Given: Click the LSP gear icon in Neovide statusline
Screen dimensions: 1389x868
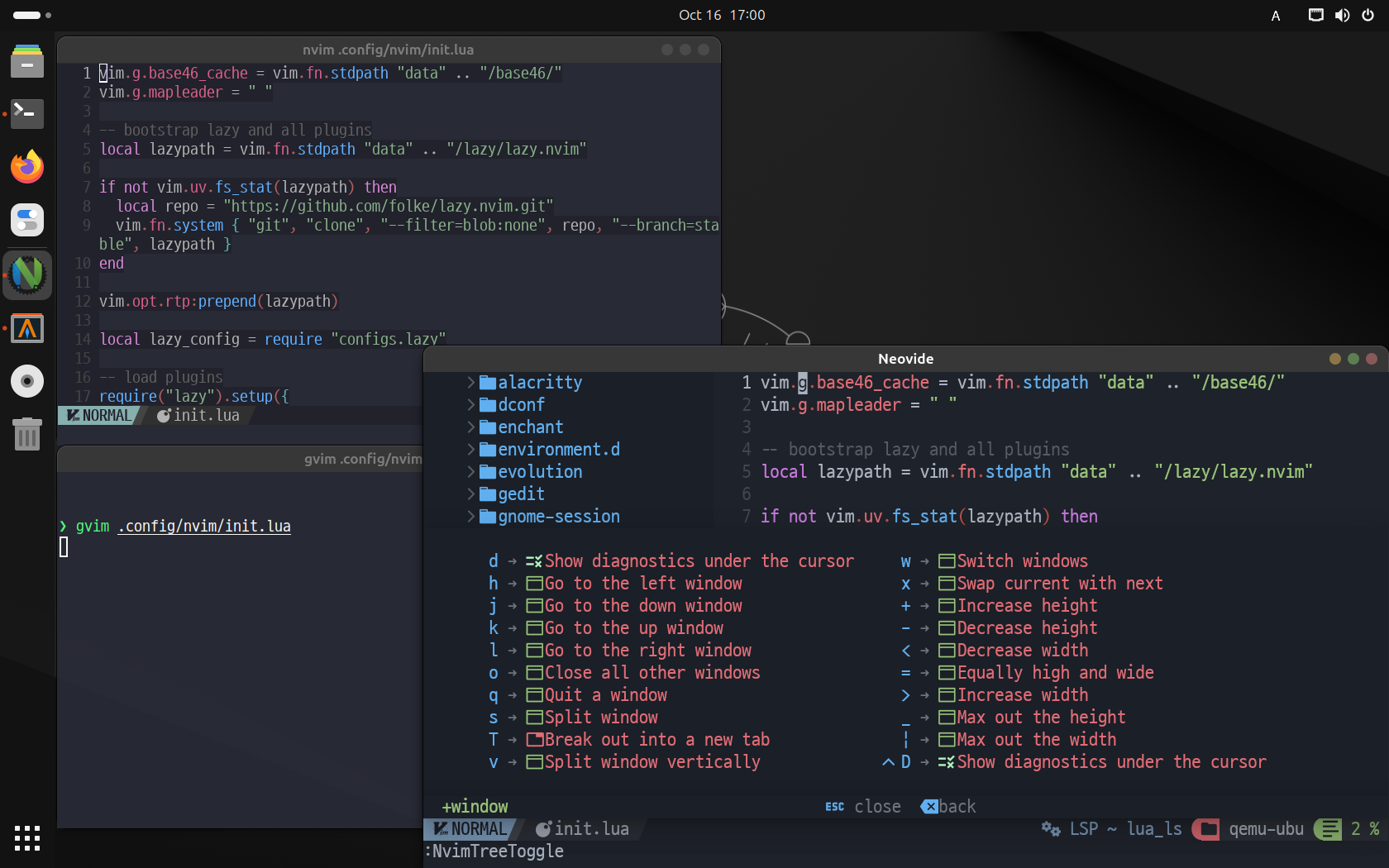Looking at the screenshot, I should 1051,828.
